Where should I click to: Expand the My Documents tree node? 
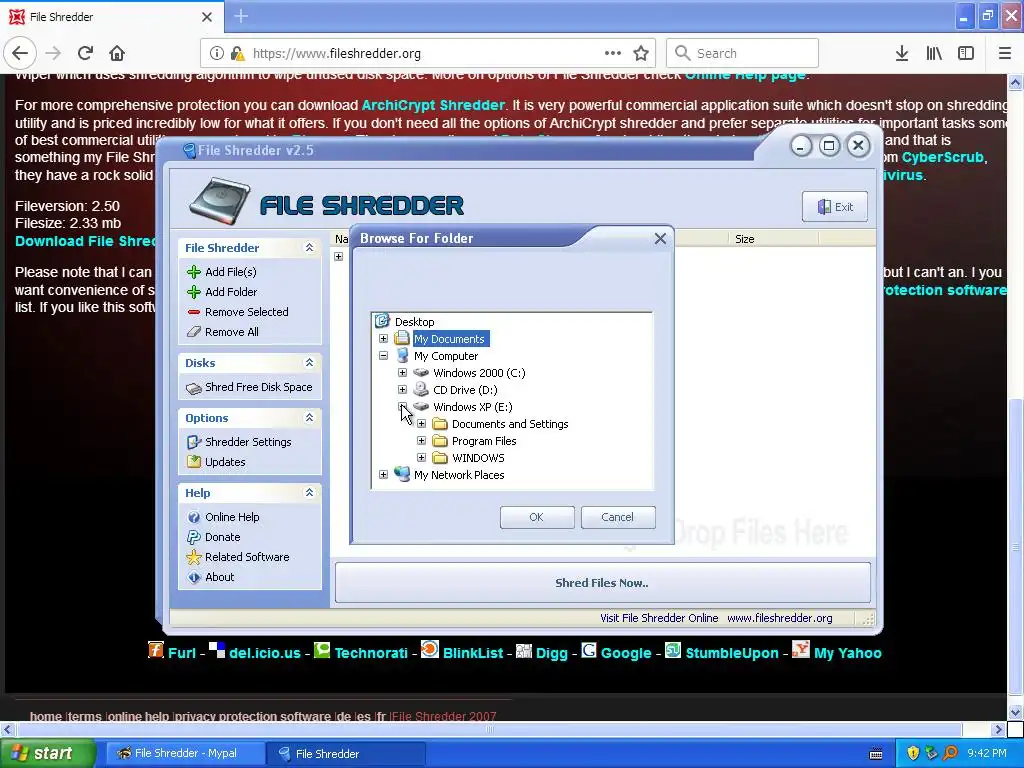pos(383,338)
